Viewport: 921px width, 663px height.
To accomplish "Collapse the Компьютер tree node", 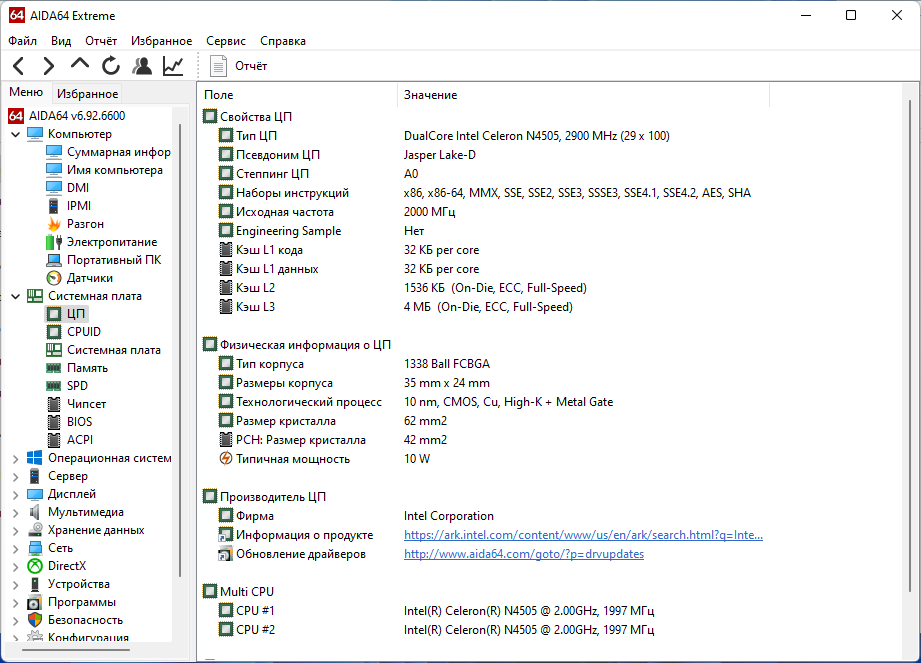I will click(16, 134).
